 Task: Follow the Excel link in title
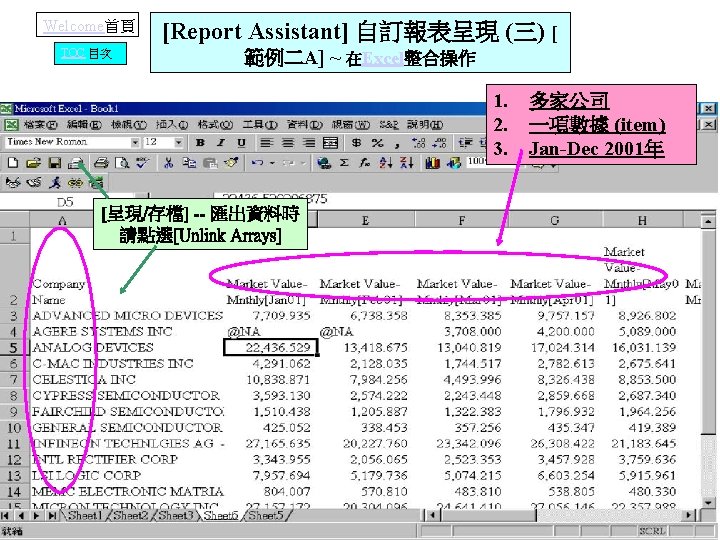tap(383, 59)
